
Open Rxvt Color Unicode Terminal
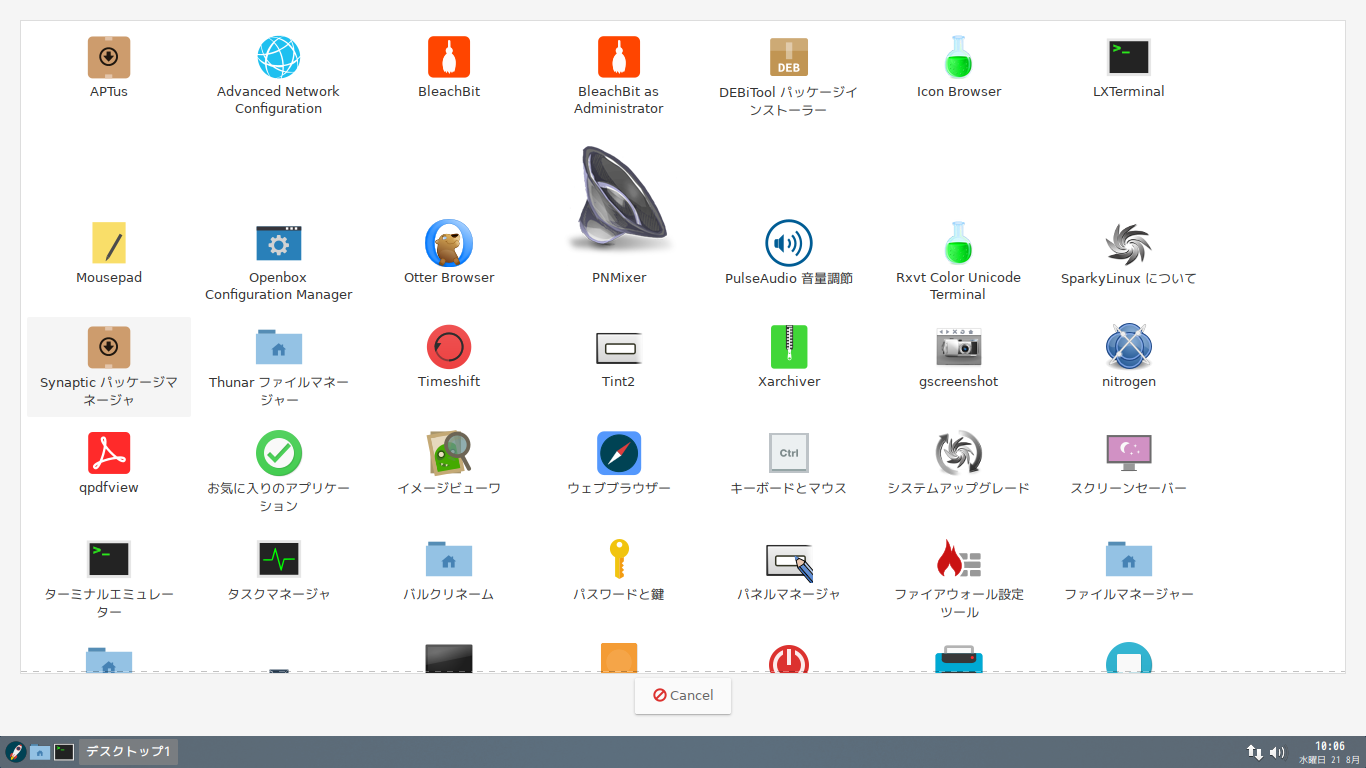[x=959, y=243]
